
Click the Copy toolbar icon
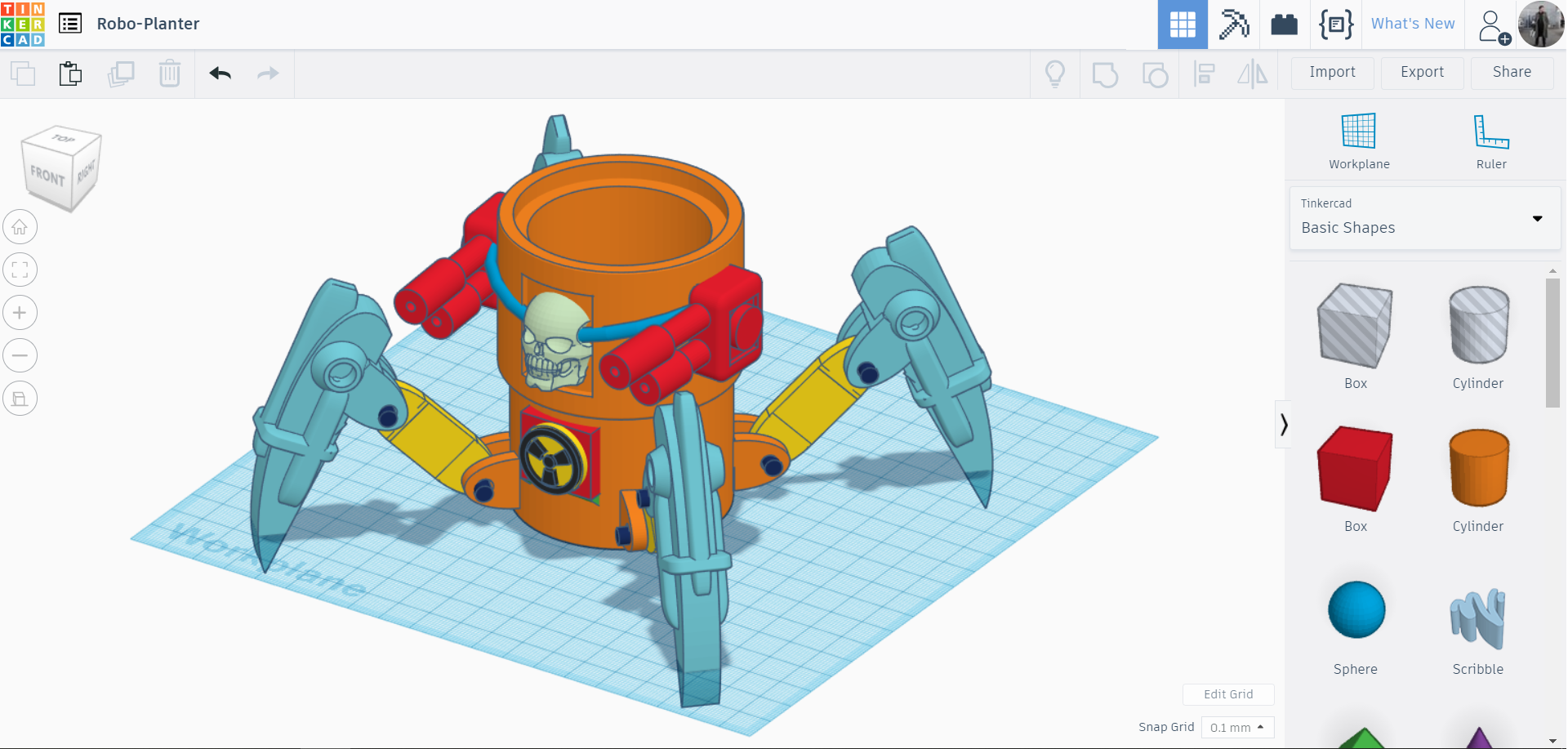click(x=23, y=74)
